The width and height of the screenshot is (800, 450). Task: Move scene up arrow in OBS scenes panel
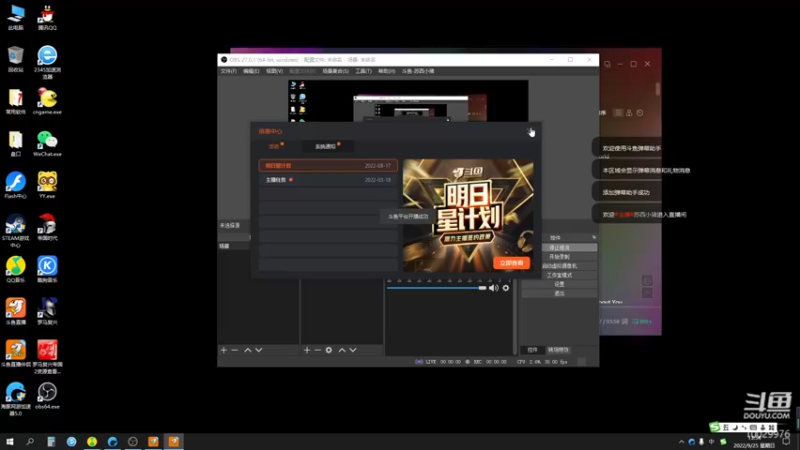click(x=248, y=350)
